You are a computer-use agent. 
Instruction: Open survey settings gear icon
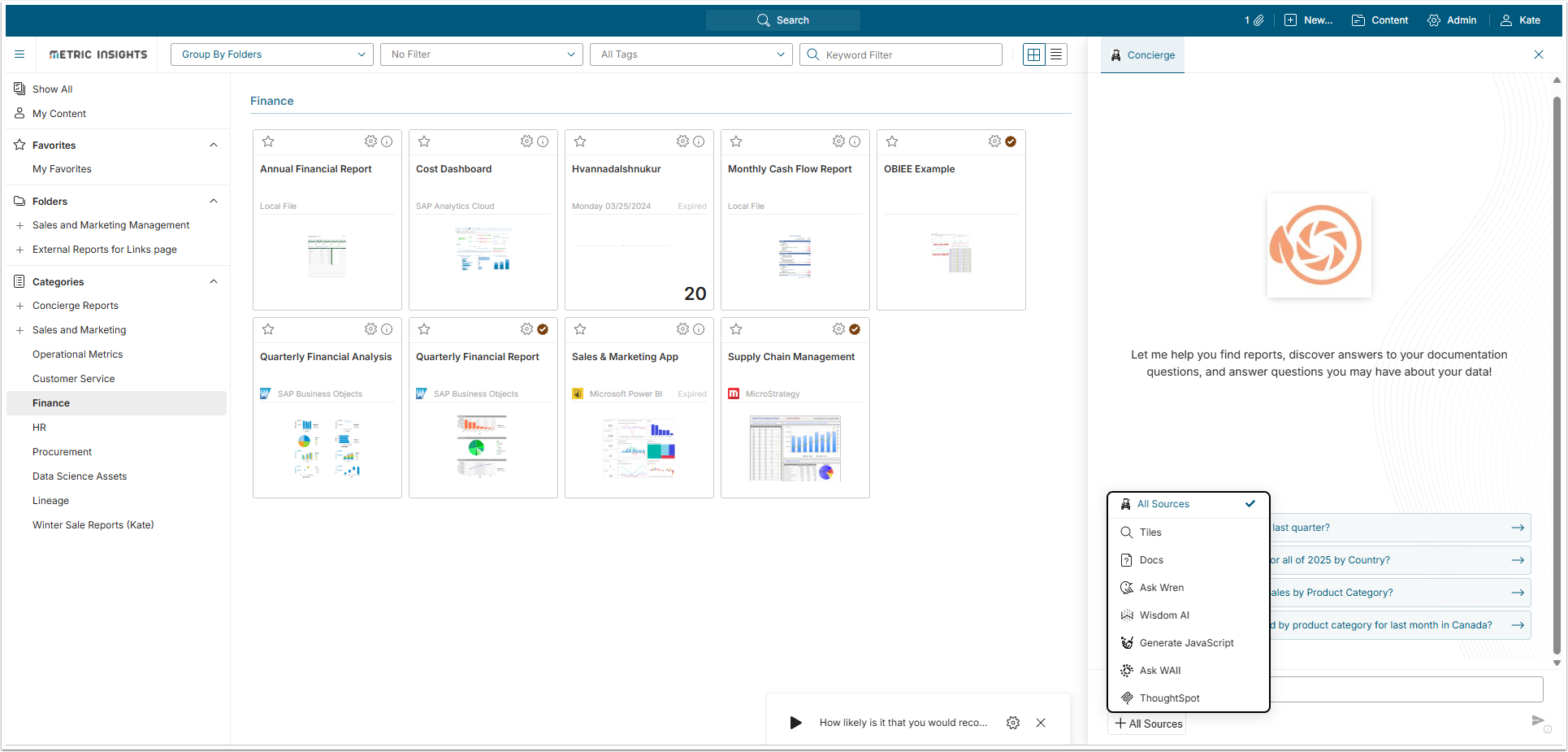click(x=1013, y=723)
